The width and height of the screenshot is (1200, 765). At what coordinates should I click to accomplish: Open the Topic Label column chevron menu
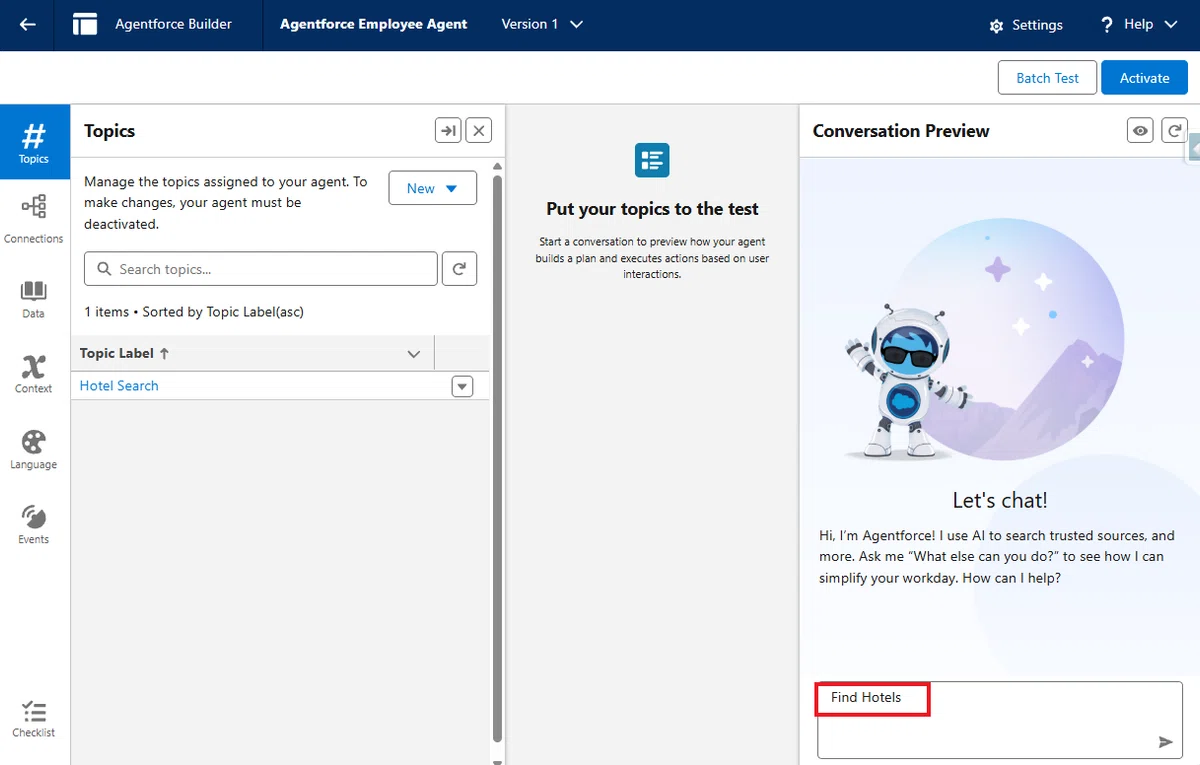pos(414,354)
